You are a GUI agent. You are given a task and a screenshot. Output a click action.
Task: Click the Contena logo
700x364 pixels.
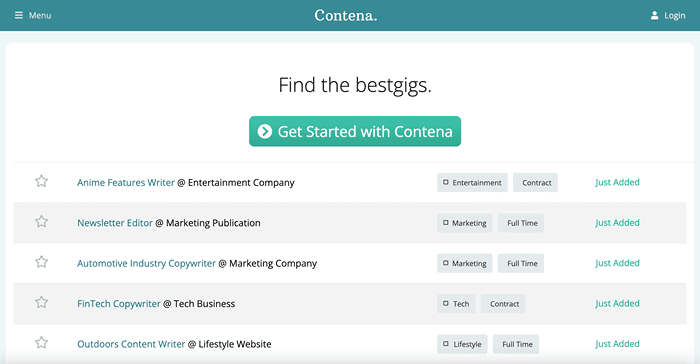point(346,15)
